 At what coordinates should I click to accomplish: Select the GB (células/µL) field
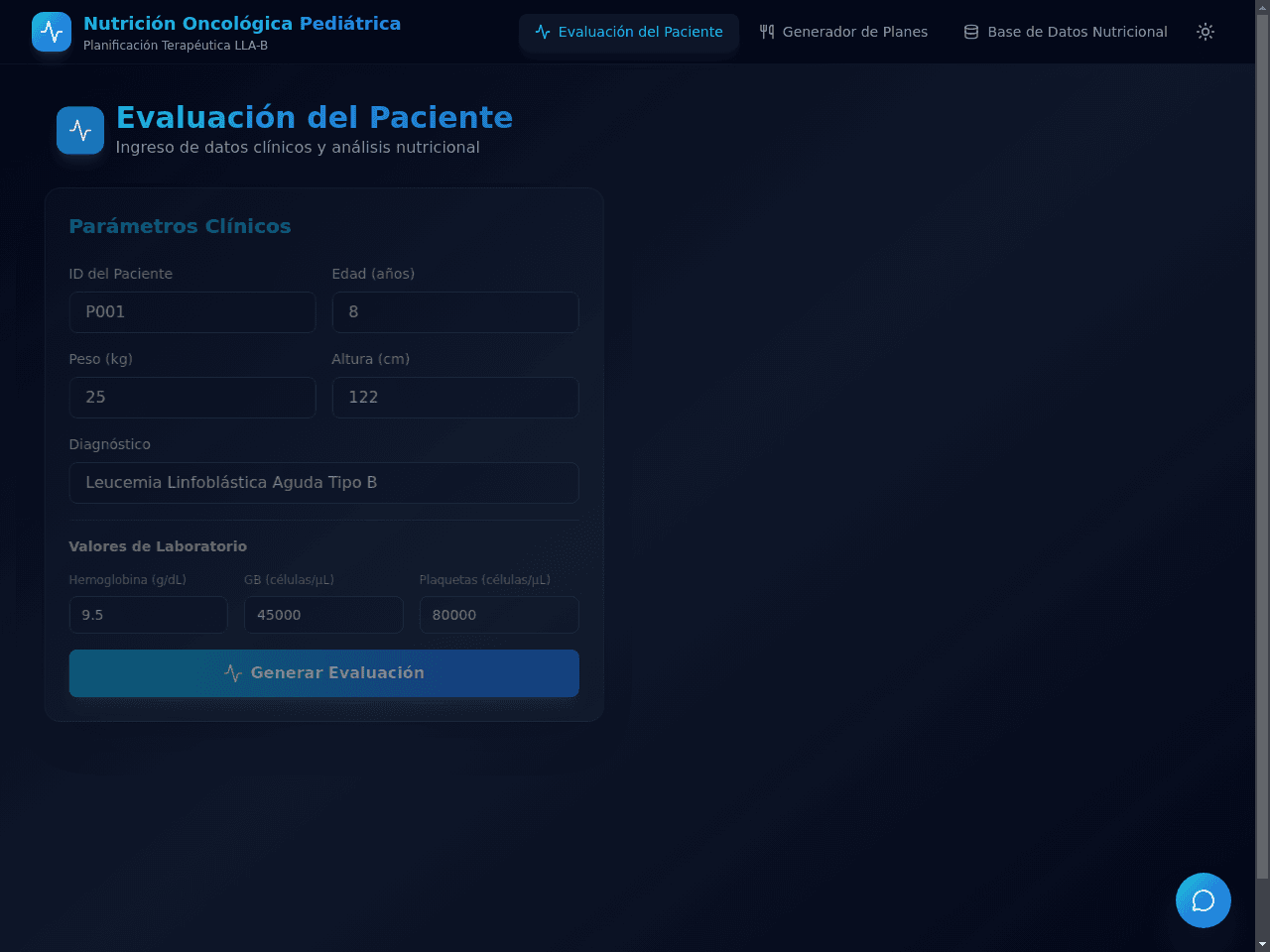point(324,615)
